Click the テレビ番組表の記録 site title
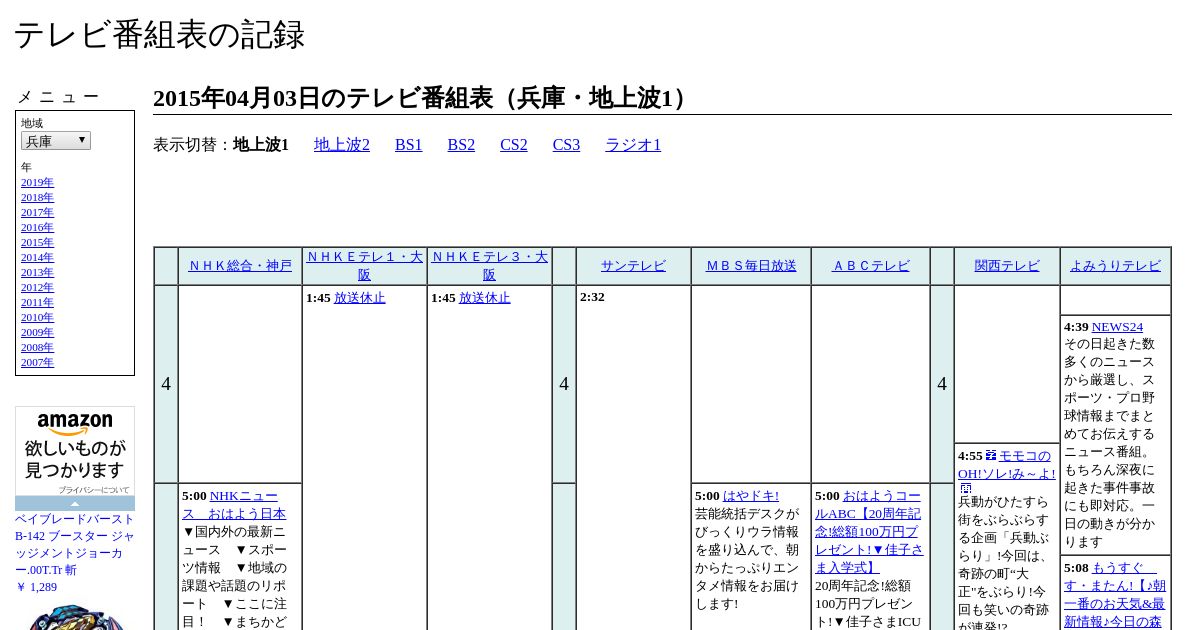 159,35
